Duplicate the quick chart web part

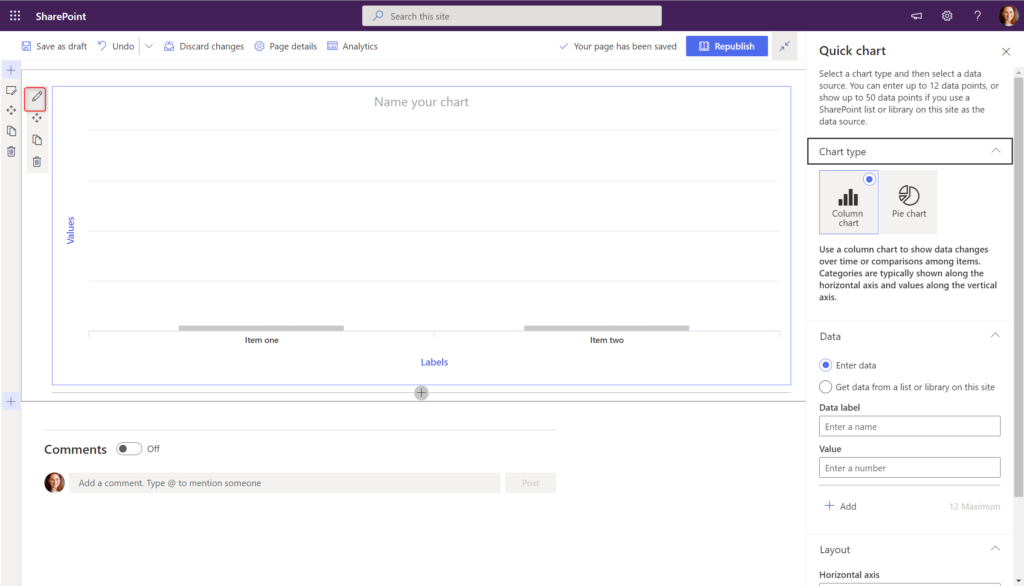tap(37, 140)
